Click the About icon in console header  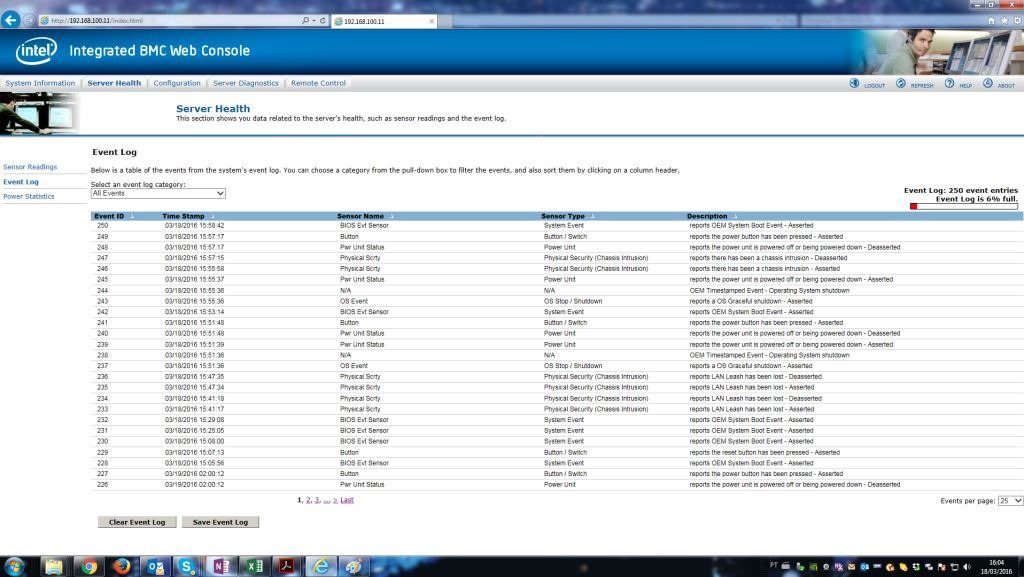(x=988, y=84)
